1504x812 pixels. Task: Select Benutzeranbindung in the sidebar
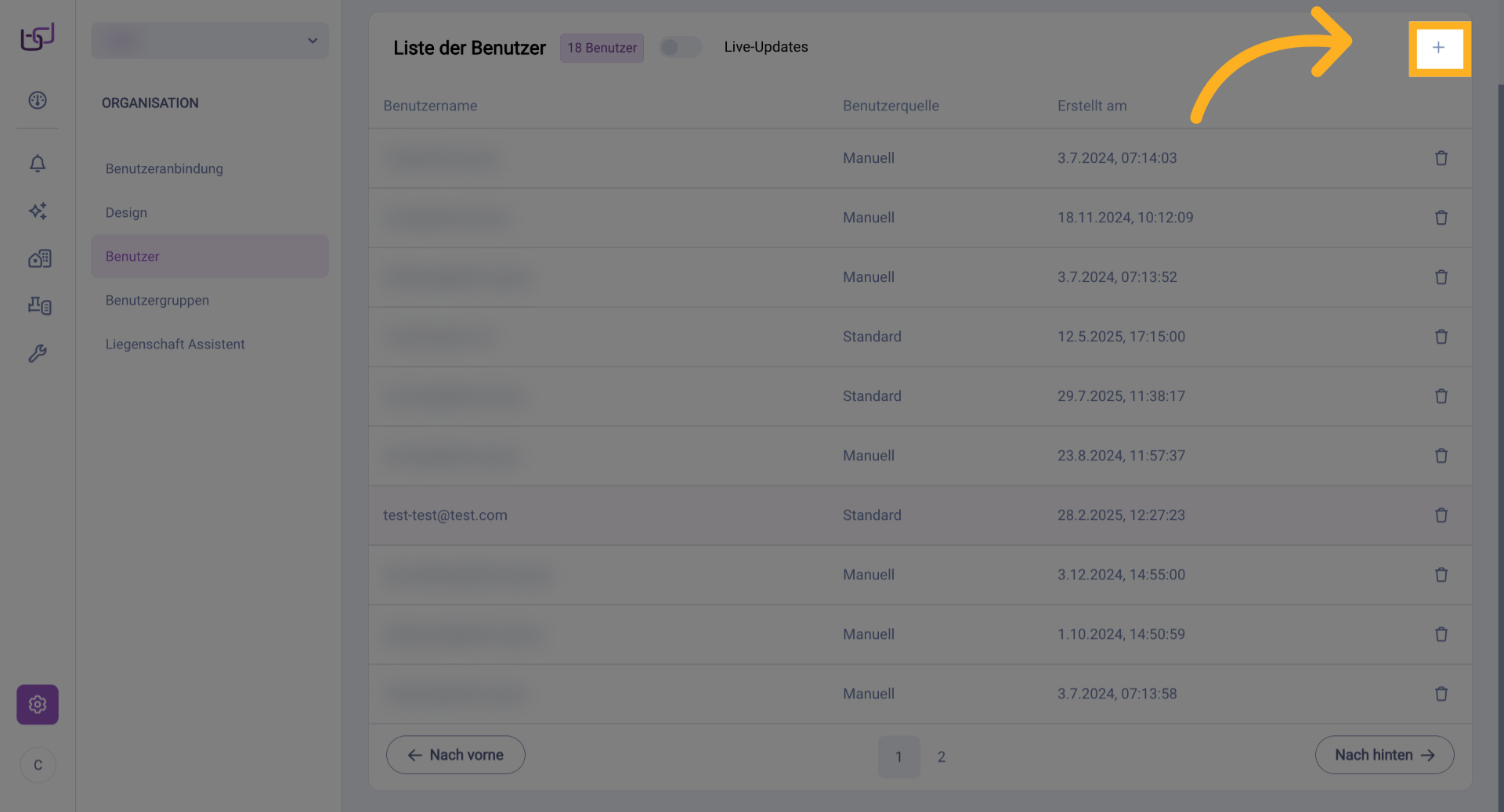tap(164, 169)
